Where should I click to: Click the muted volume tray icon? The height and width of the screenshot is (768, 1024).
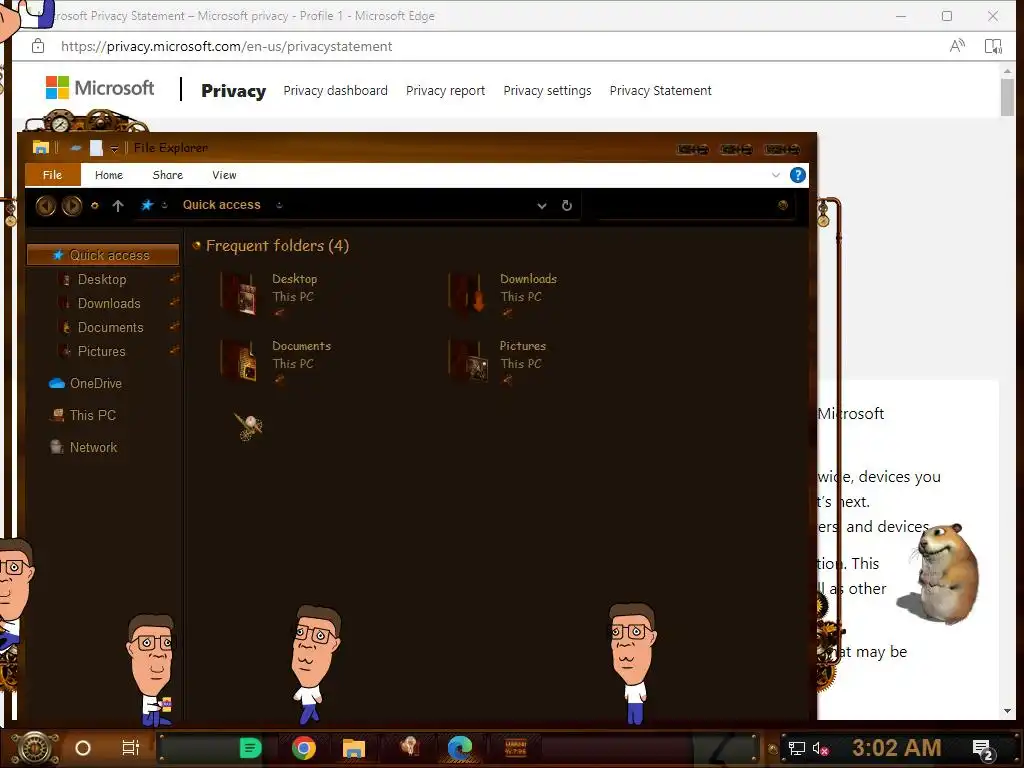[820, 749]
